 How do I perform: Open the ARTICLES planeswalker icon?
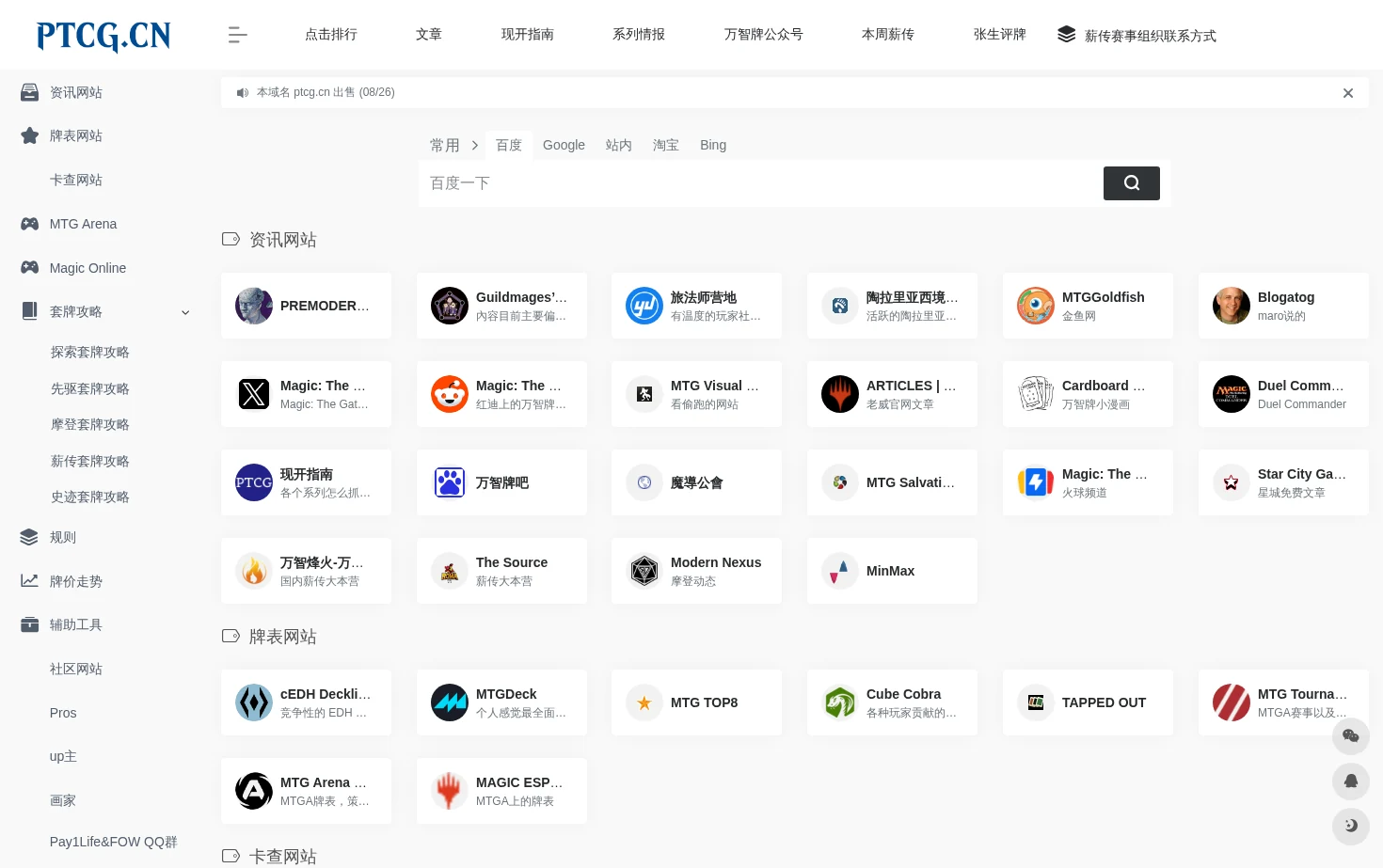(x=840, y=394)
